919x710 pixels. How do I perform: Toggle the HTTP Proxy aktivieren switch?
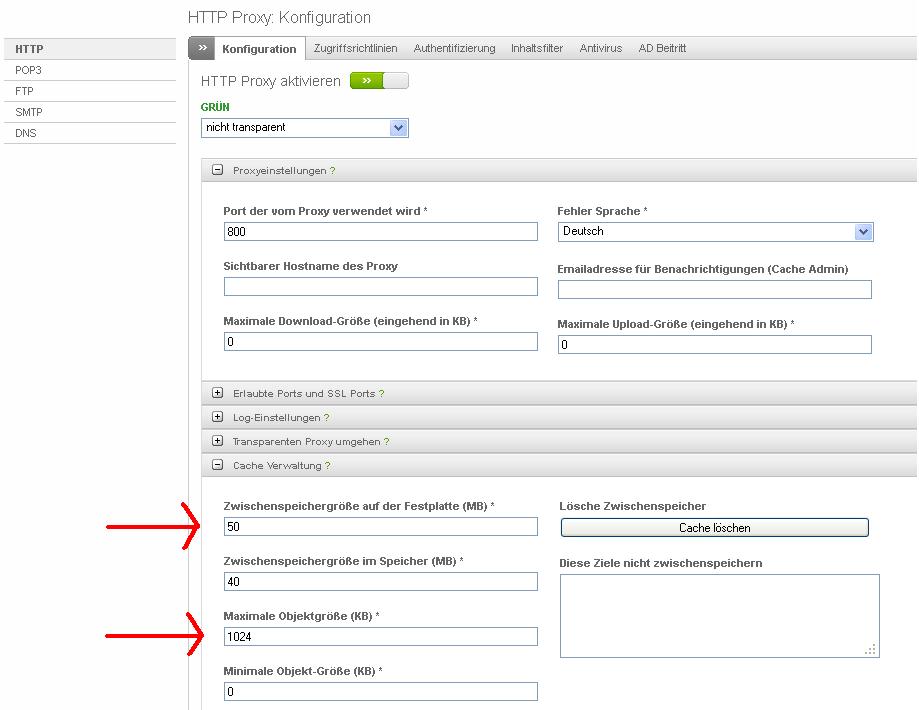(379, 81)
